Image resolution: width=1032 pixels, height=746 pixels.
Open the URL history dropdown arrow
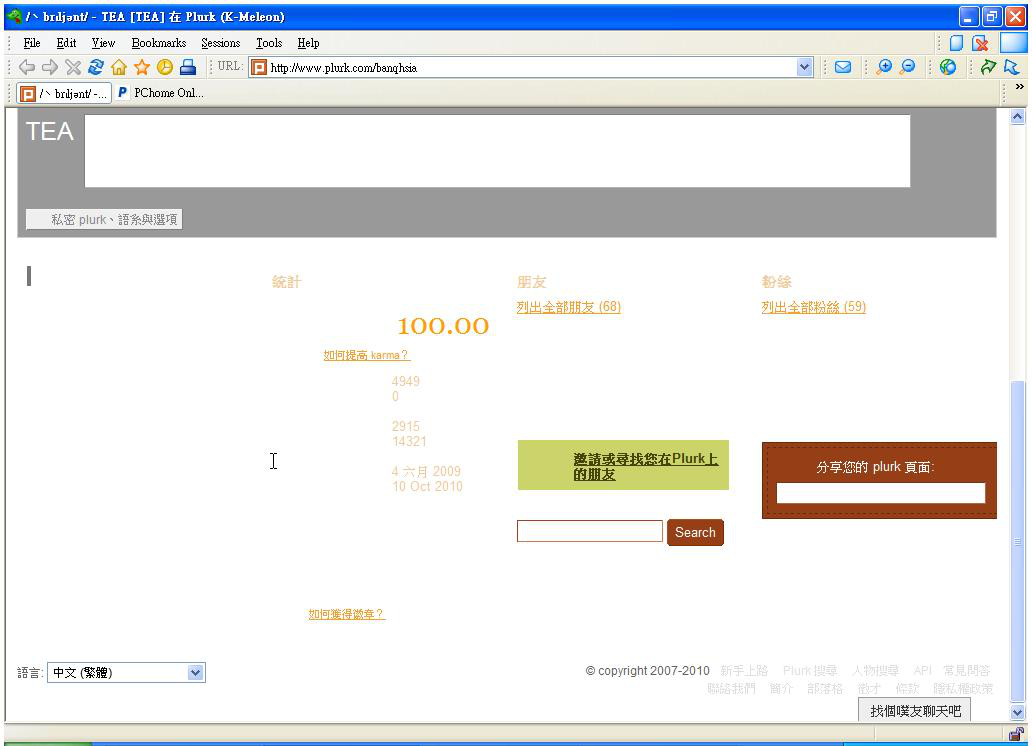(804, 67)
